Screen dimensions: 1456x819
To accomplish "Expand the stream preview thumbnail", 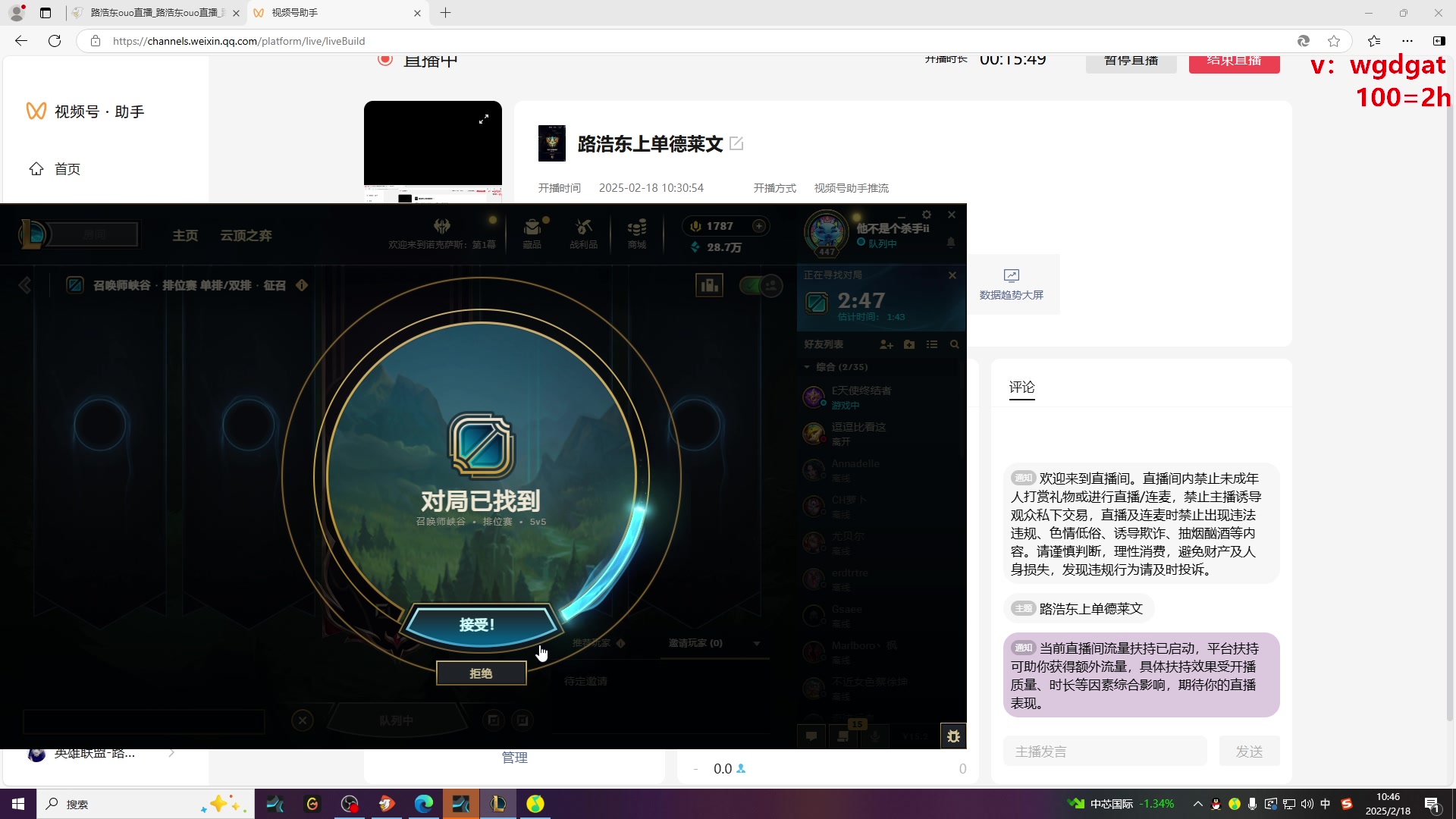I will [484, 119].
